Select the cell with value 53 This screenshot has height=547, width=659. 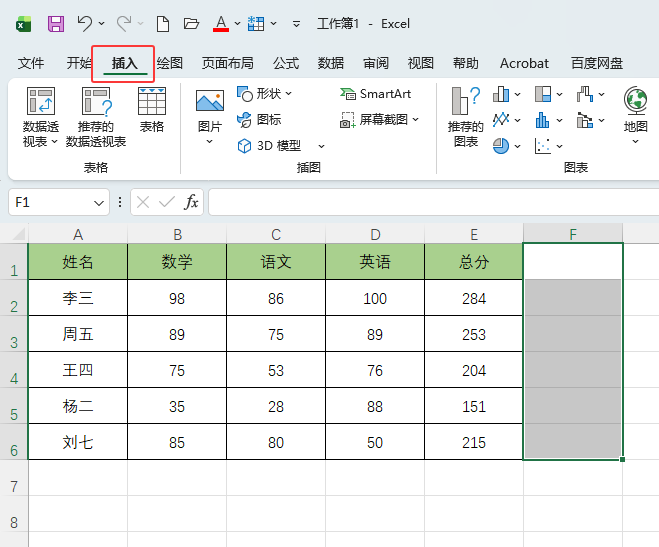coord(276,370)
